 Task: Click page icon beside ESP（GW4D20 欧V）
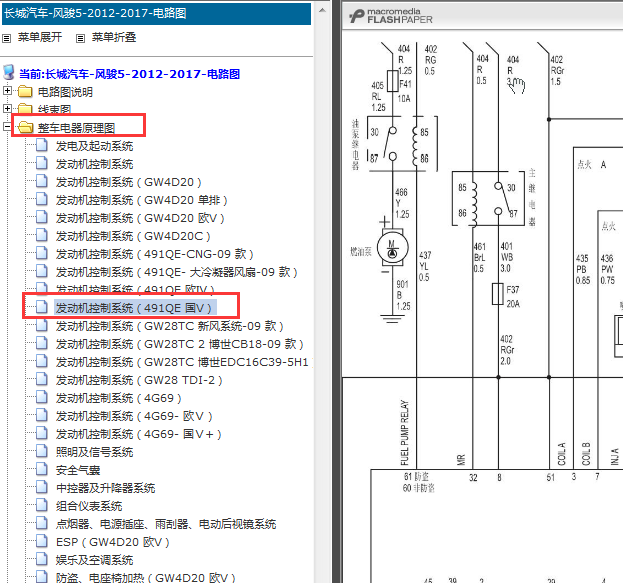coord(42,541)
